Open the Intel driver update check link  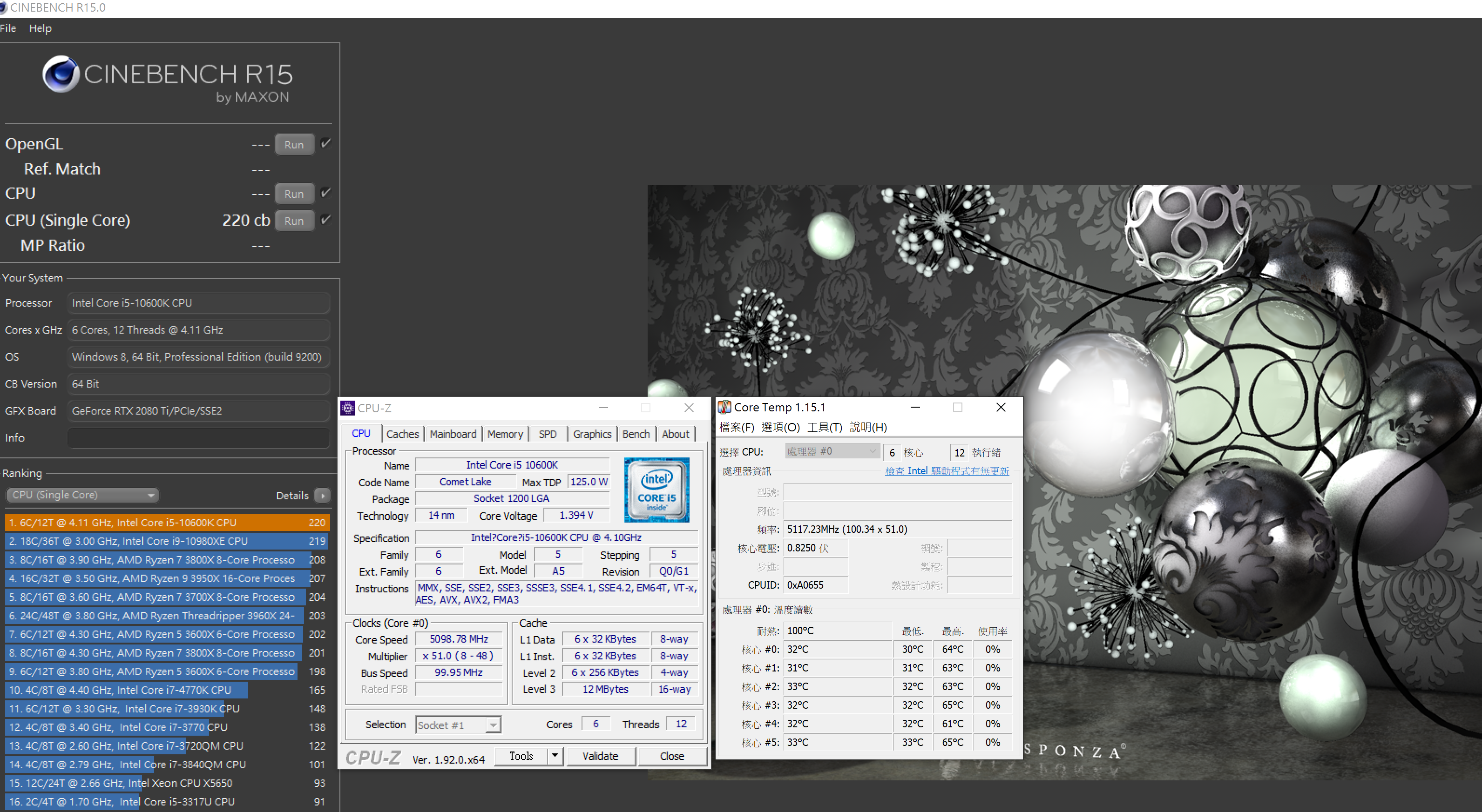click(947, 470)
